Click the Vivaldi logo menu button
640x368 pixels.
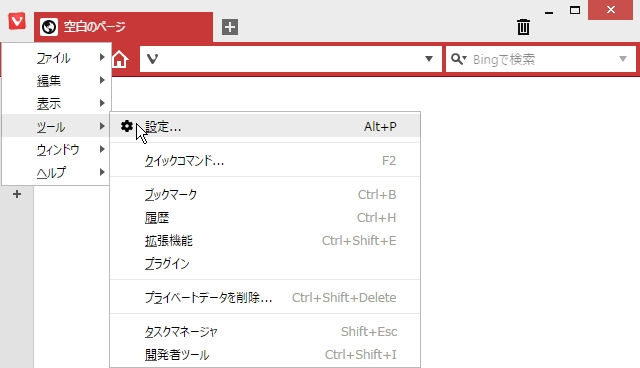pyautogui.click(x=17, y=21)
